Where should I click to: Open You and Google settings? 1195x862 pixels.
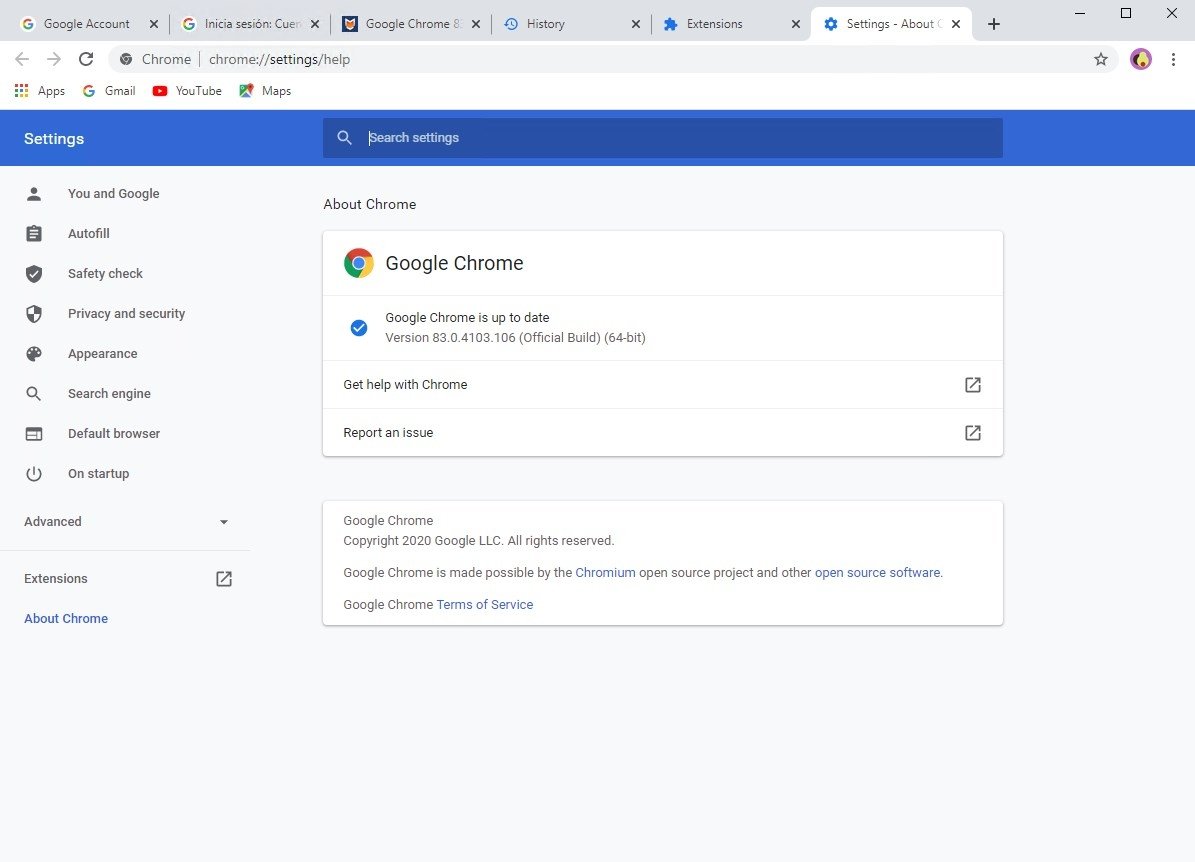click(114, 194)
